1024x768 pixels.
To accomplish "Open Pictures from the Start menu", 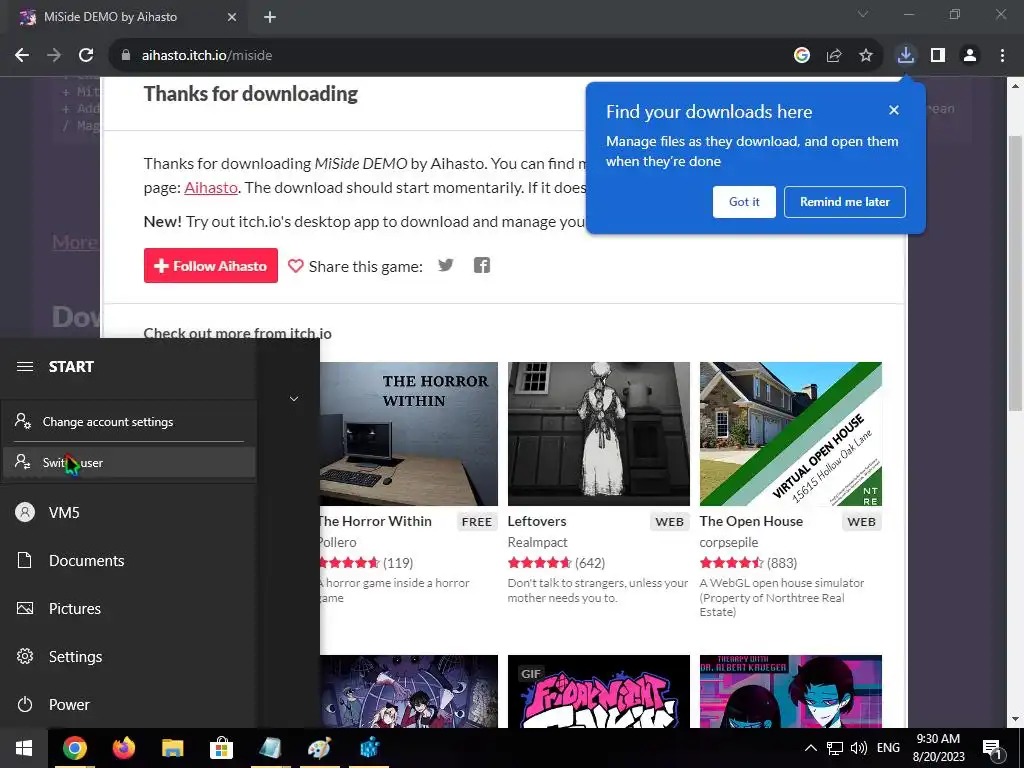I will [128, 609].
